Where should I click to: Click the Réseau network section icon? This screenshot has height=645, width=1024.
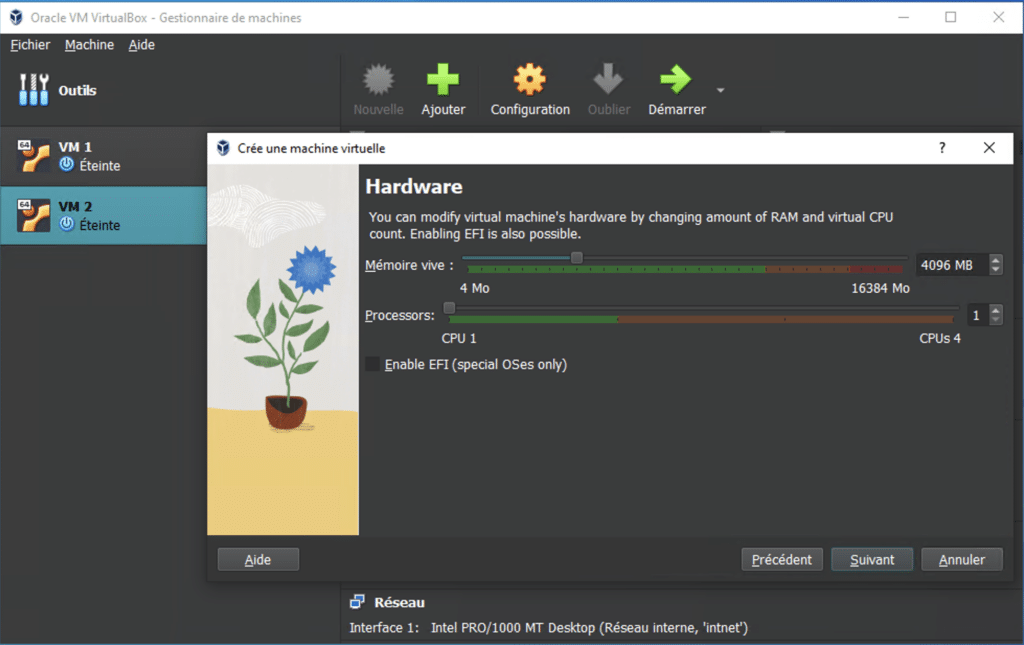357,602
